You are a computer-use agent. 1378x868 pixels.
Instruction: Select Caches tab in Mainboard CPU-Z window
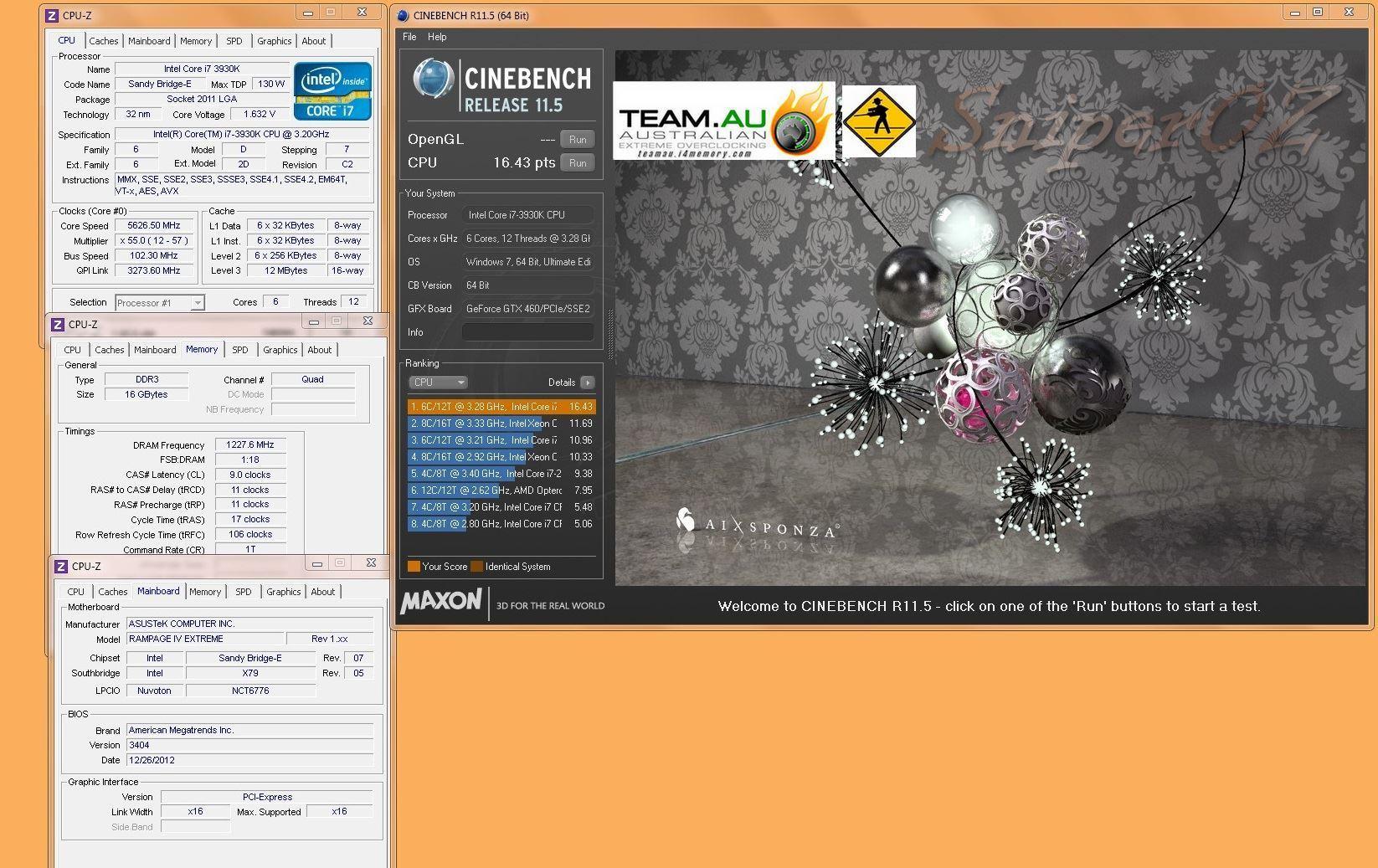click(x=113, y=592)
